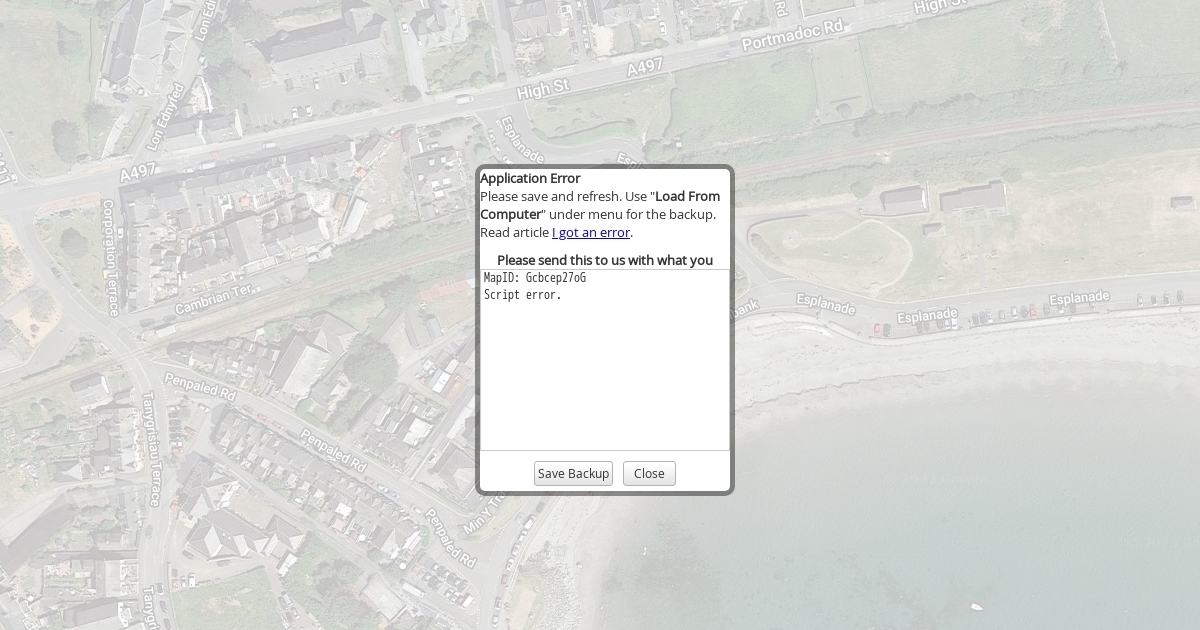Click the "MapID: Gcbcep27oG" line
This screenshot has height=630, width=1200.
click(x=535, y=278)
